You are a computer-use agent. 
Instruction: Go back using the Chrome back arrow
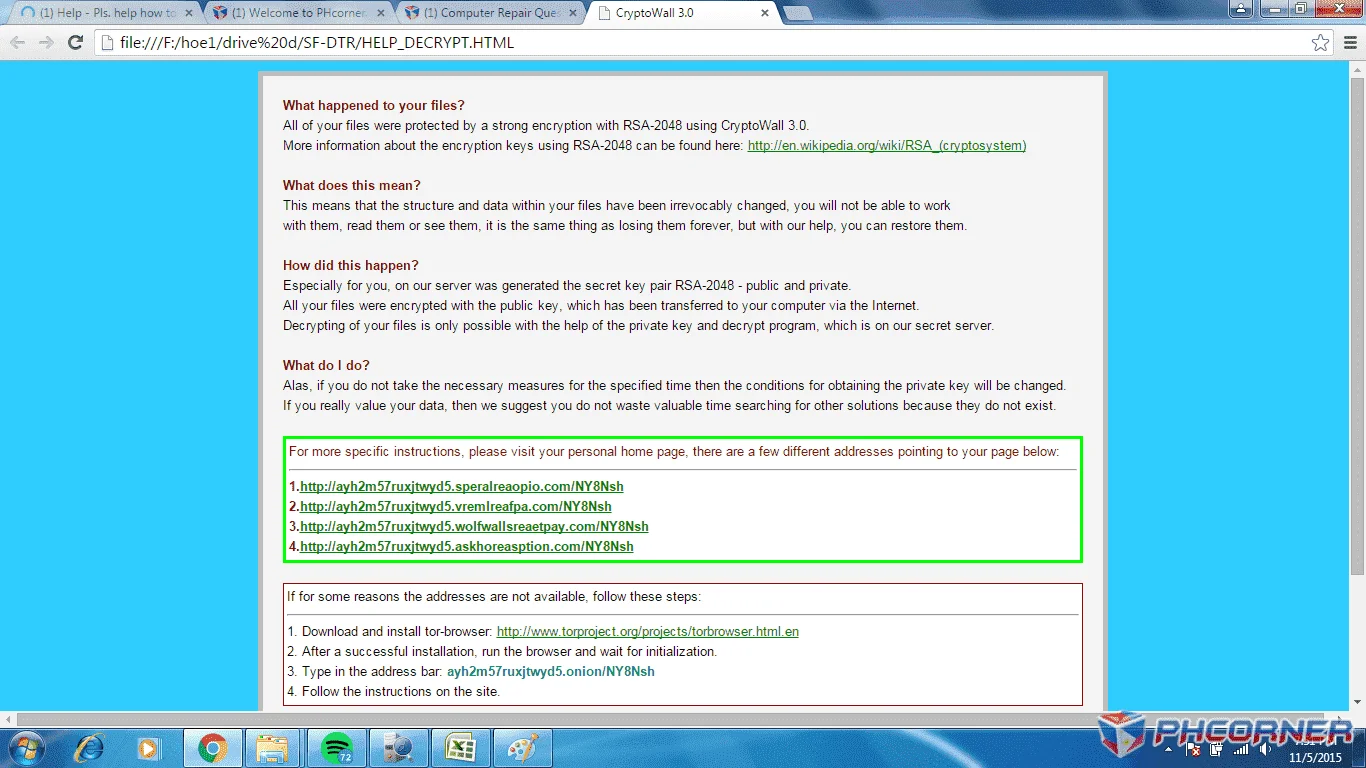pyautogui.click(x=17, y=43)
